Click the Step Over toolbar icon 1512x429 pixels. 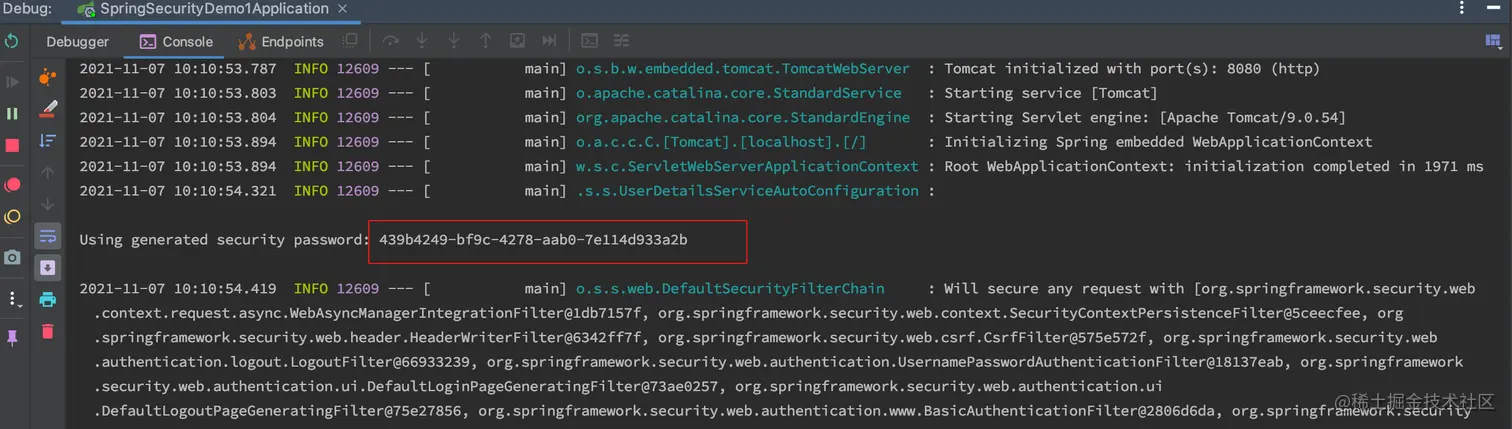point(390,41)
